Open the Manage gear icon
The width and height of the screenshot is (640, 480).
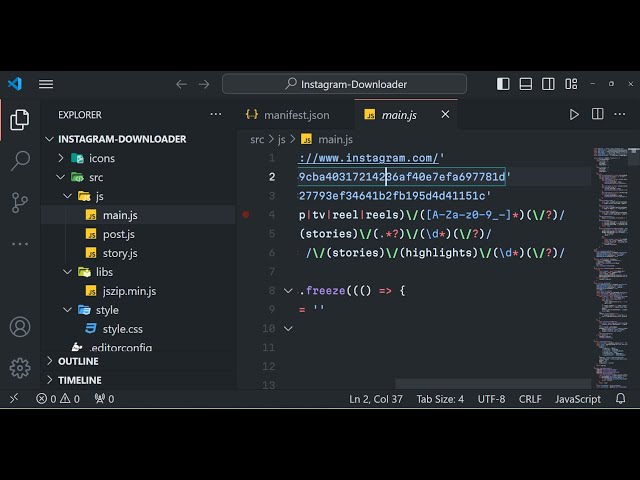coord(19,367)
